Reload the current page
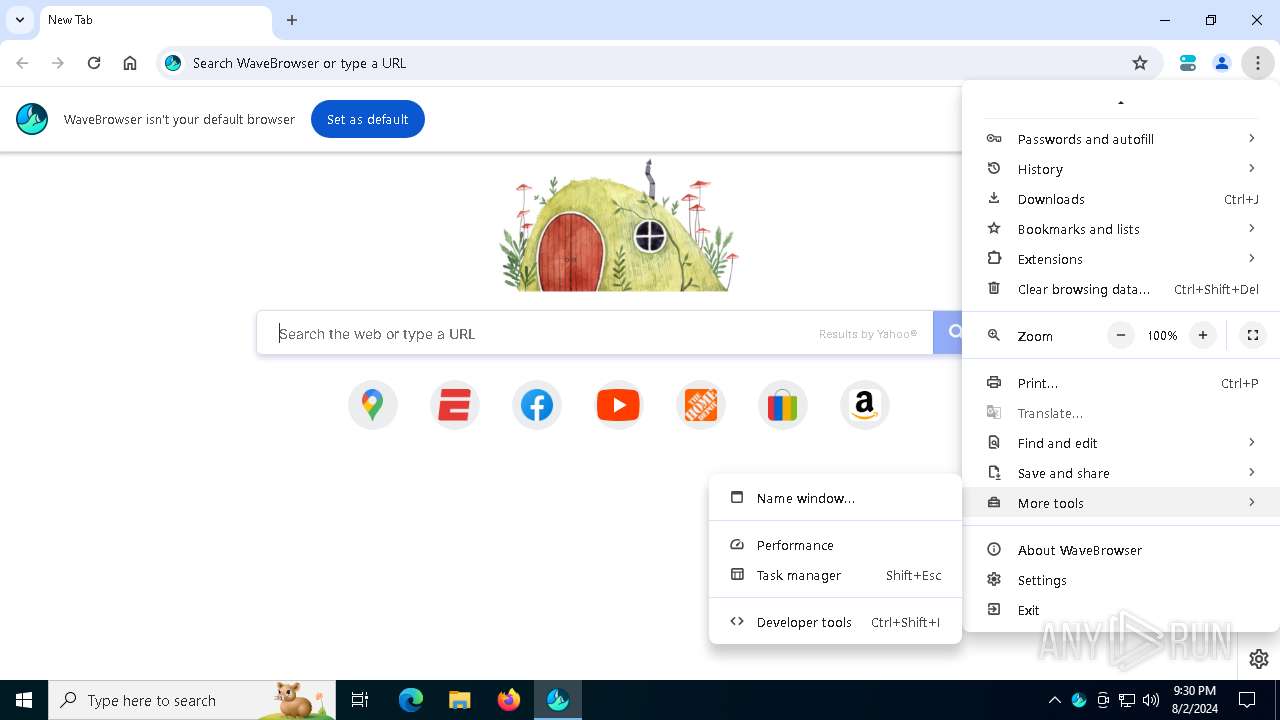The width and height of the screenshot is (1280, 720). (x=94, y=63)
